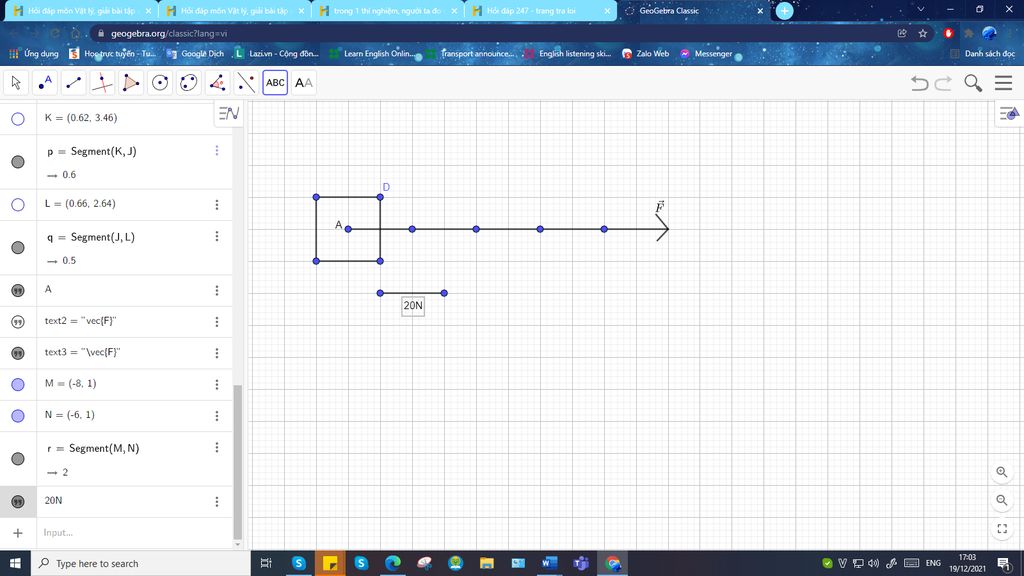Open the Zalo Web bookmark
This screenshot has width=1024, height=576.
coord(645,54)
